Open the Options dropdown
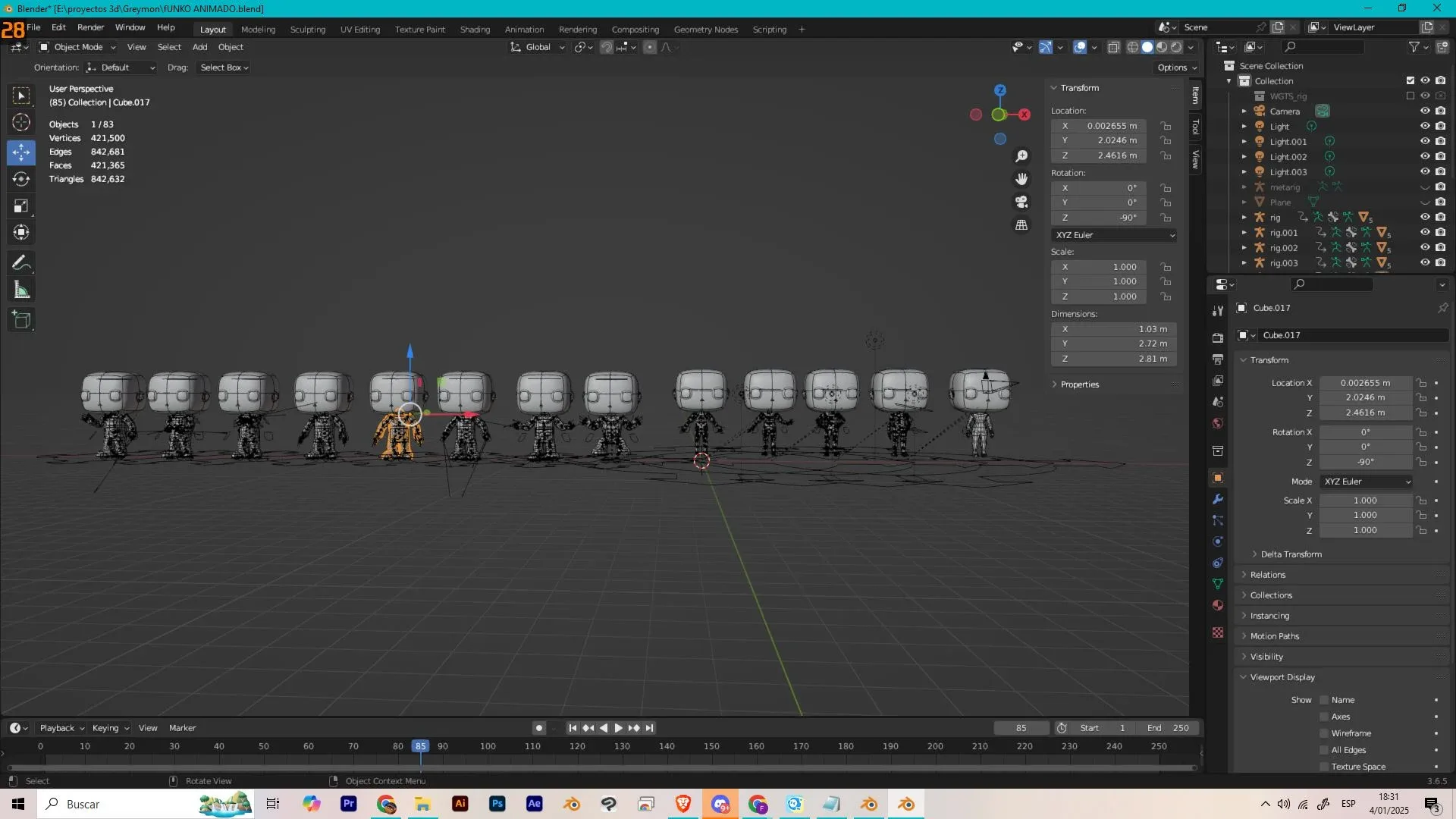This screenshot has height=819, width=1456. tap(1177, 67)
